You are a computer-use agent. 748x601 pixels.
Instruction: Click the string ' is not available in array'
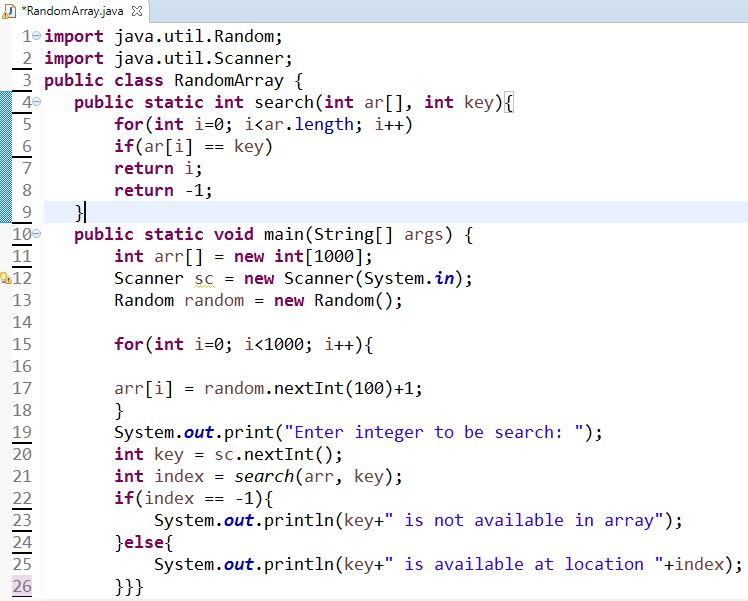coord(524,520)
